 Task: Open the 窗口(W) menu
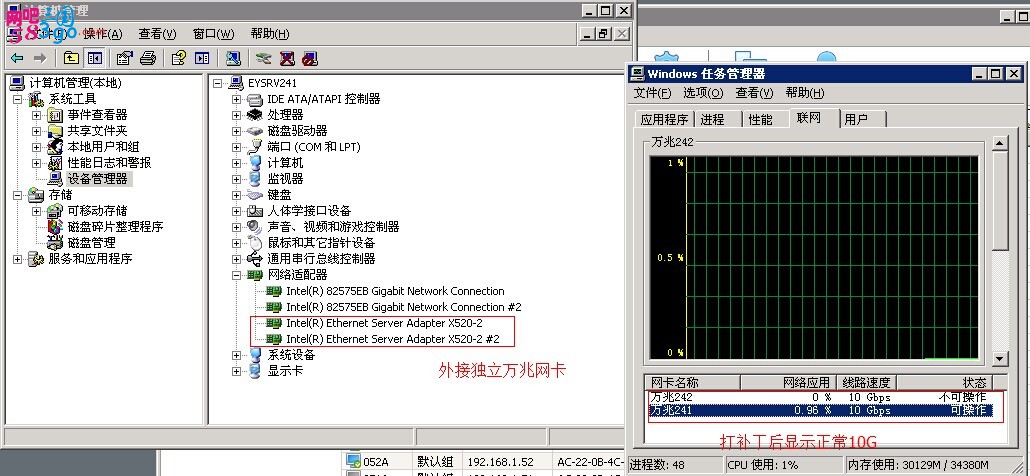pos(213,34)
